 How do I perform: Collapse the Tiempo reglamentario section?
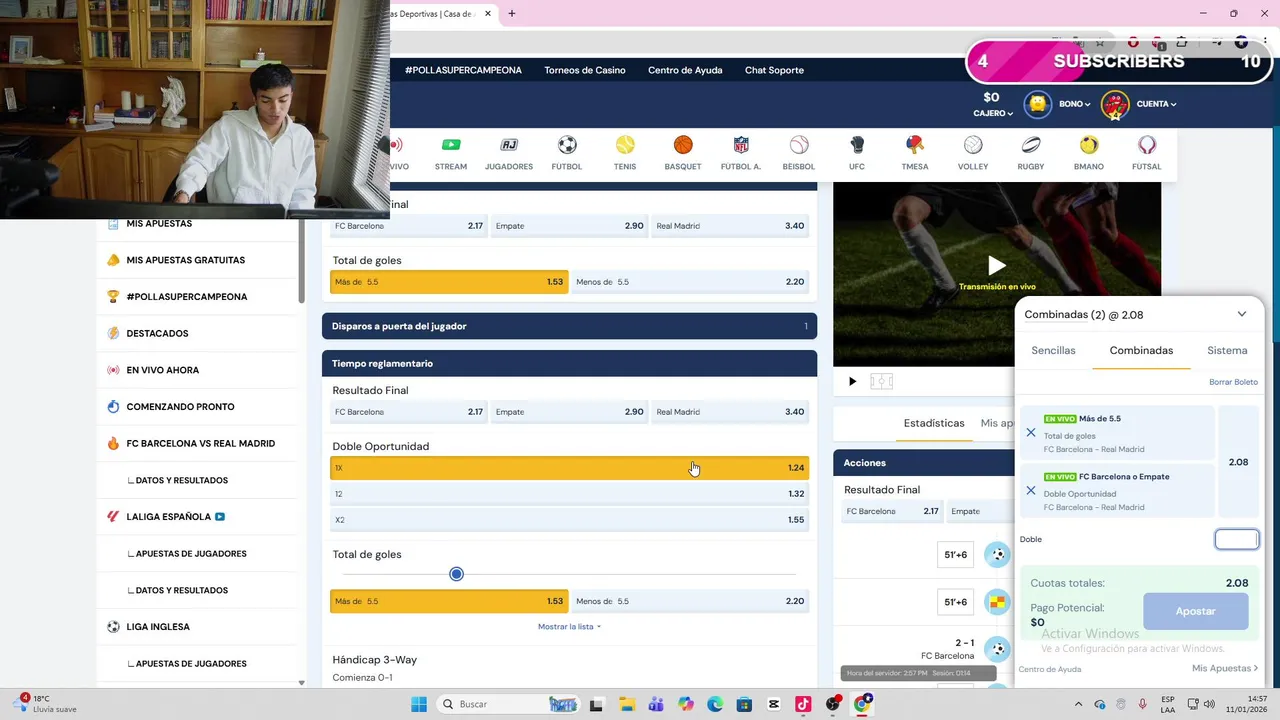569,363
